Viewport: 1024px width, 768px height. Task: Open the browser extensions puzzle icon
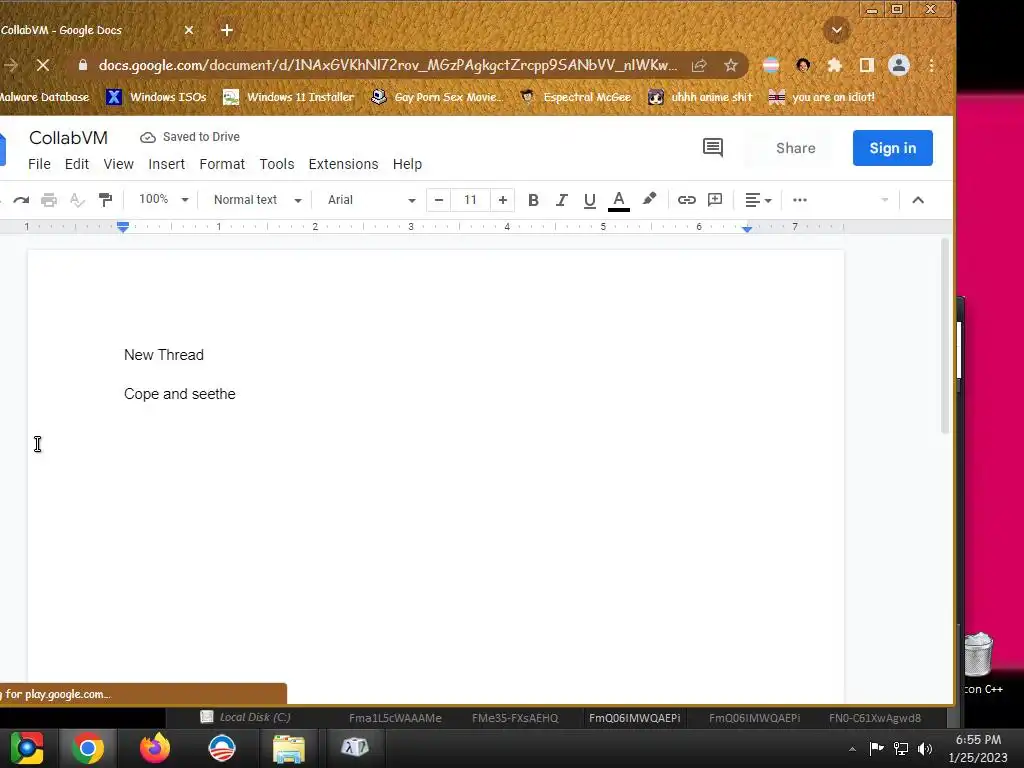[x=835, y=65]
